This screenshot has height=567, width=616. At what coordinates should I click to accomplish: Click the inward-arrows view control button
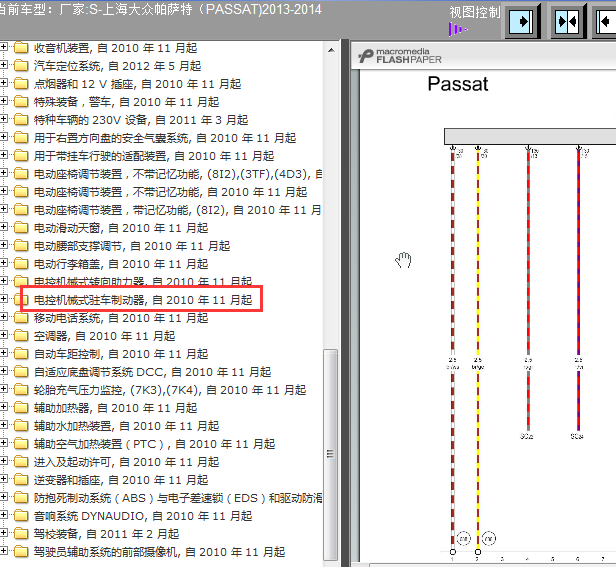click(568, 21)
